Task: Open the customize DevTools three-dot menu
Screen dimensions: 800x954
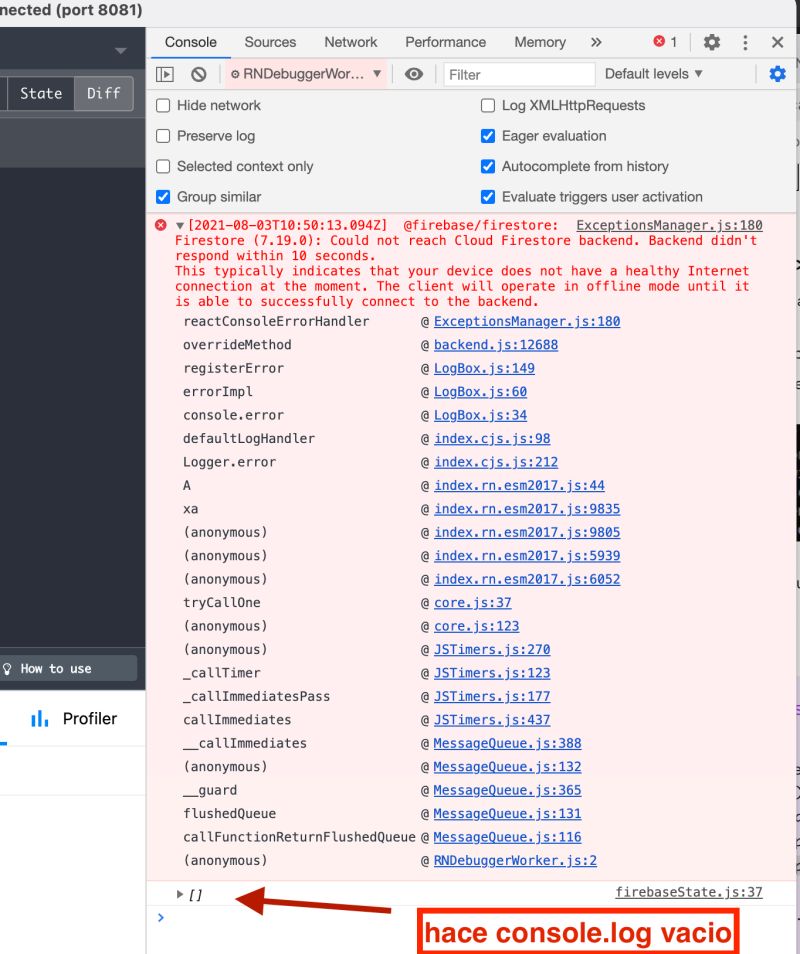Action: 744,43
